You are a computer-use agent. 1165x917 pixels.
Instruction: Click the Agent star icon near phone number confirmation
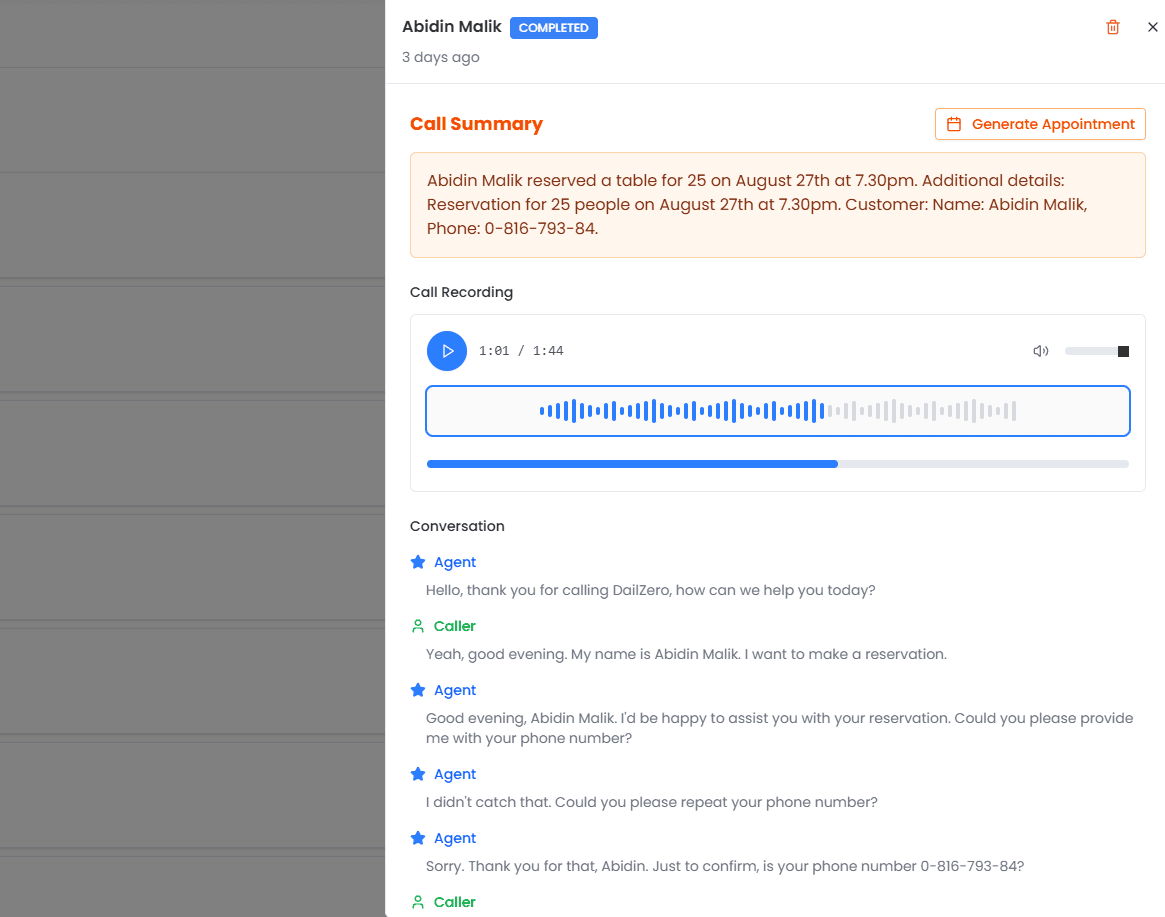coord(419,837)
